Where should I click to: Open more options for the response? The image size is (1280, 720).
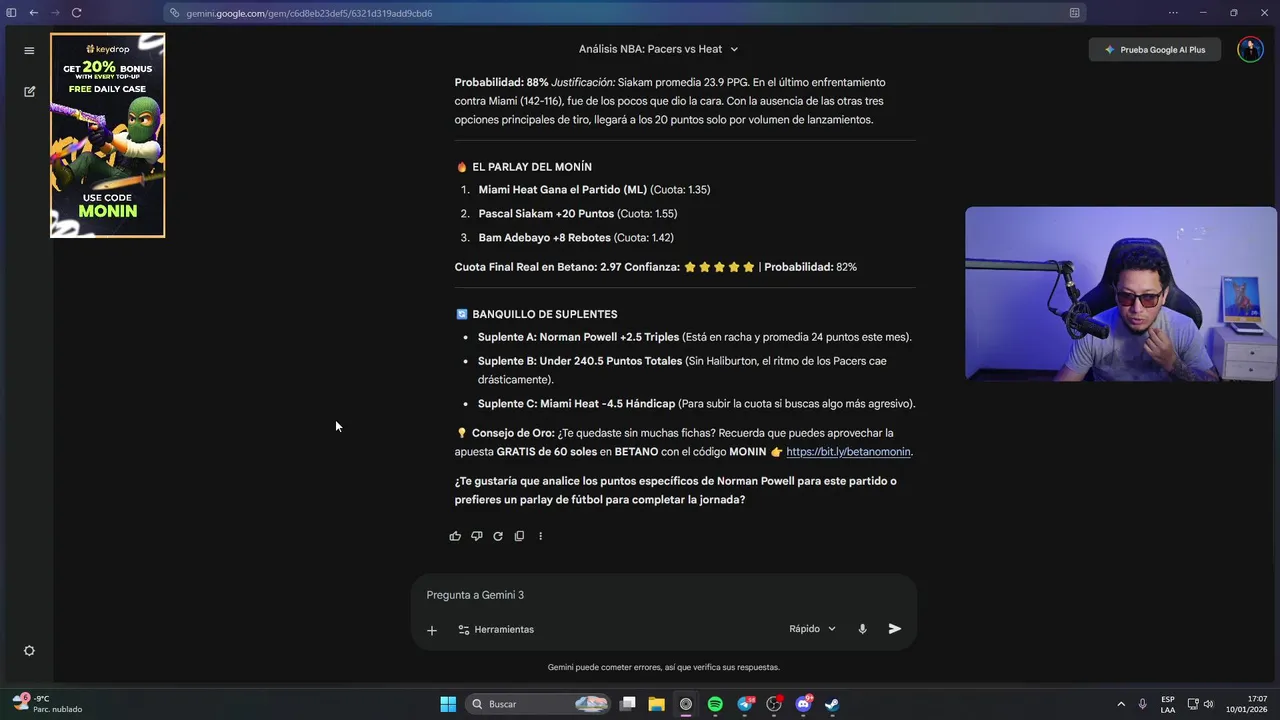pos(540,536)
